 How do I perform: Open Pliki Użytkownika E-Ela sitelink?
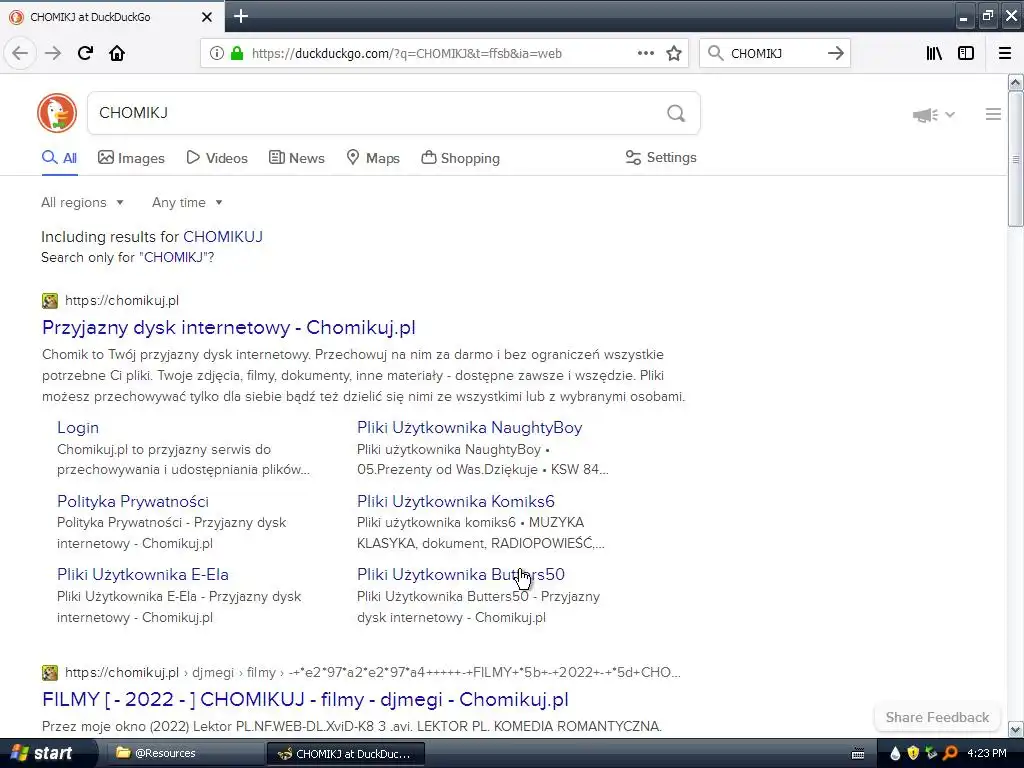142,574
